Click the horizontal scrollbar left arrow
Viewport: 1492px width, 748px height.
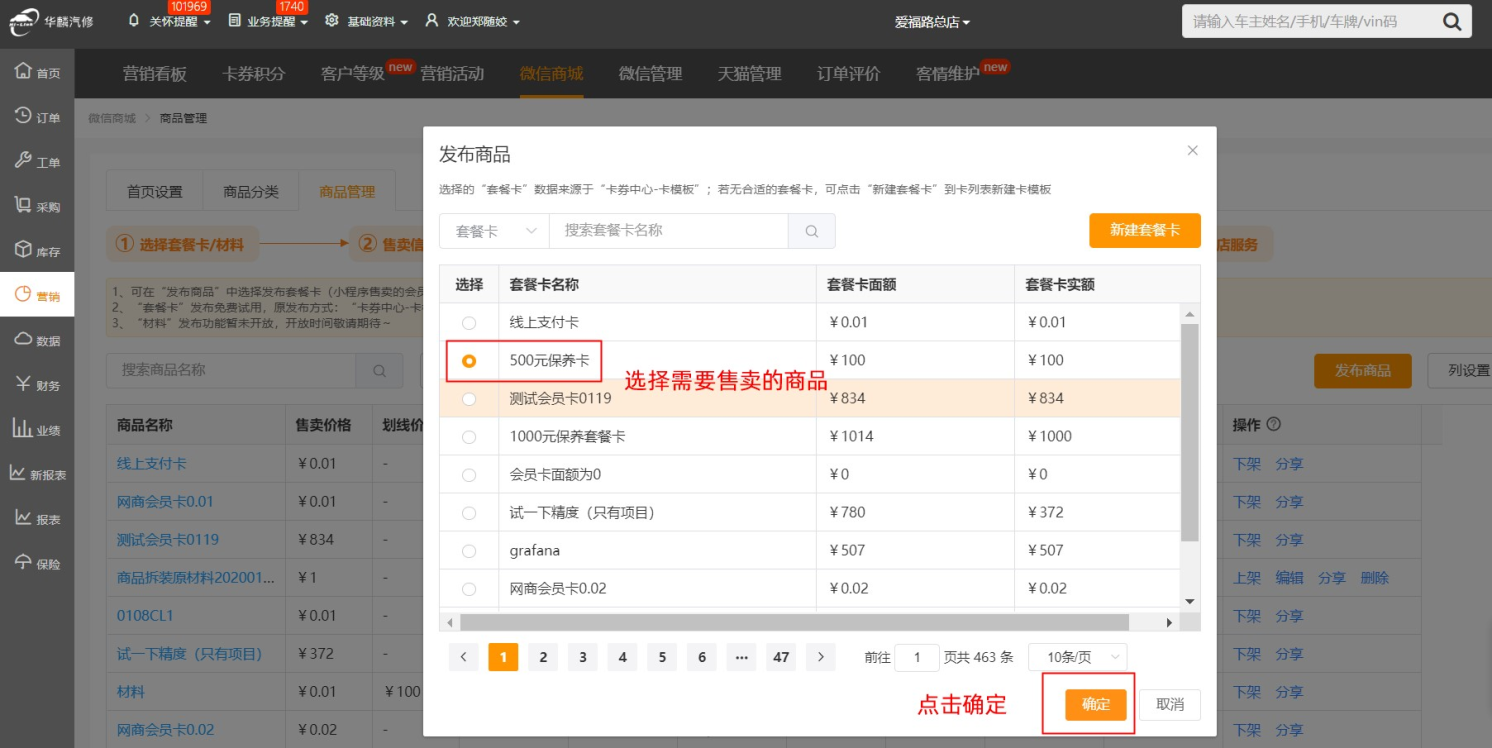tap(450, 622)
